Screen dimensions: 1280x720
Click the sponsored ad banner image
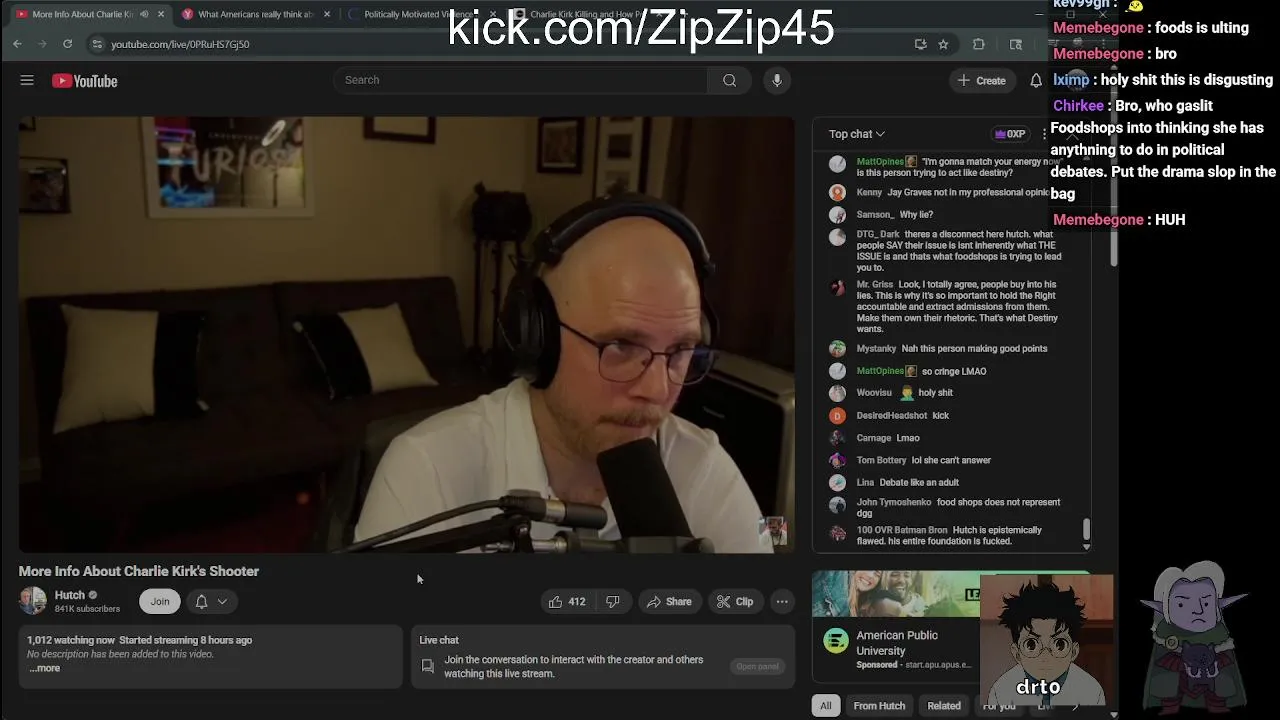point(896,594)
